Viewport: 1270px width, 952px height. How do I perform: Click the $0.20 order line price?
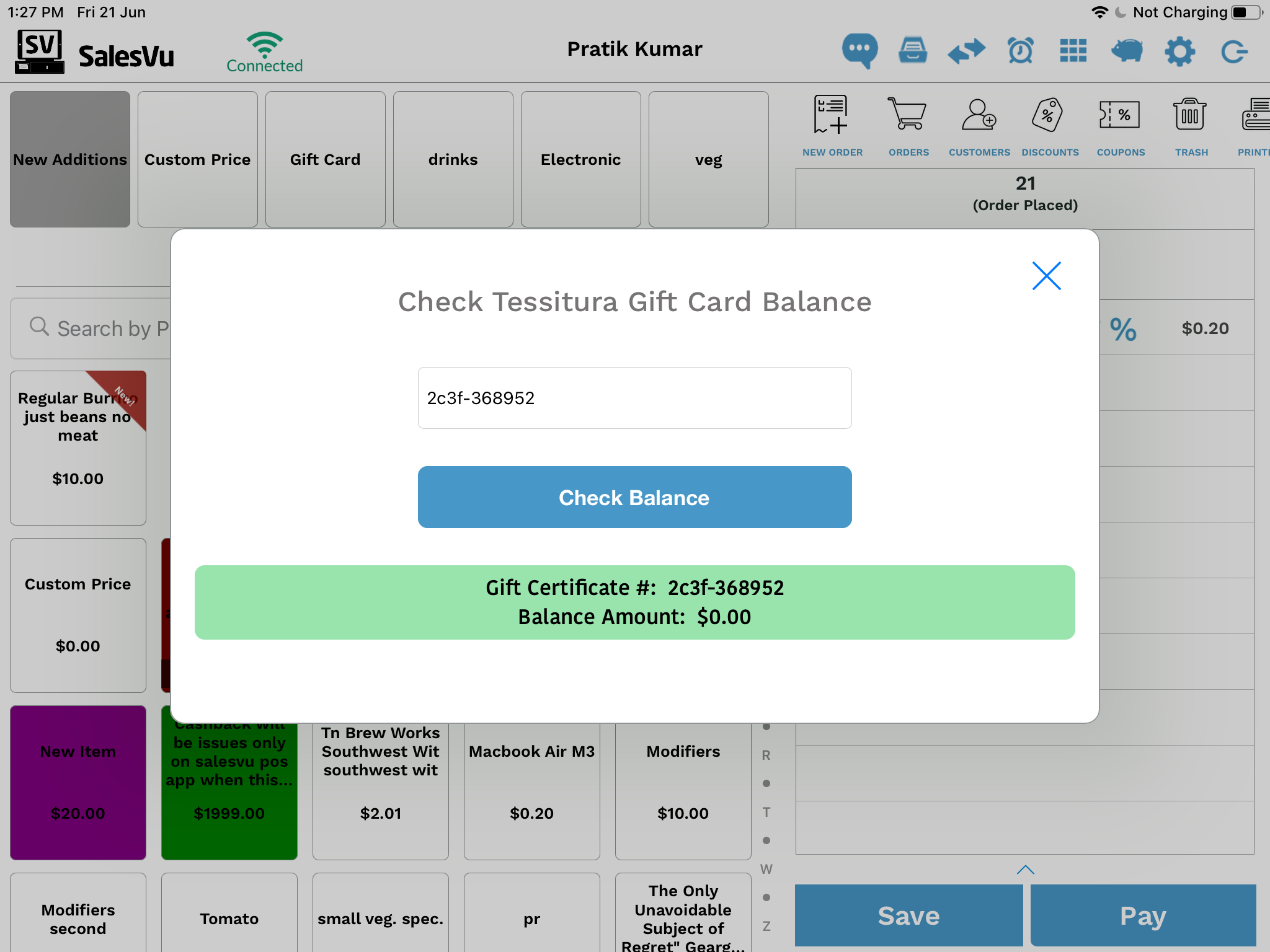[1205, 328]
